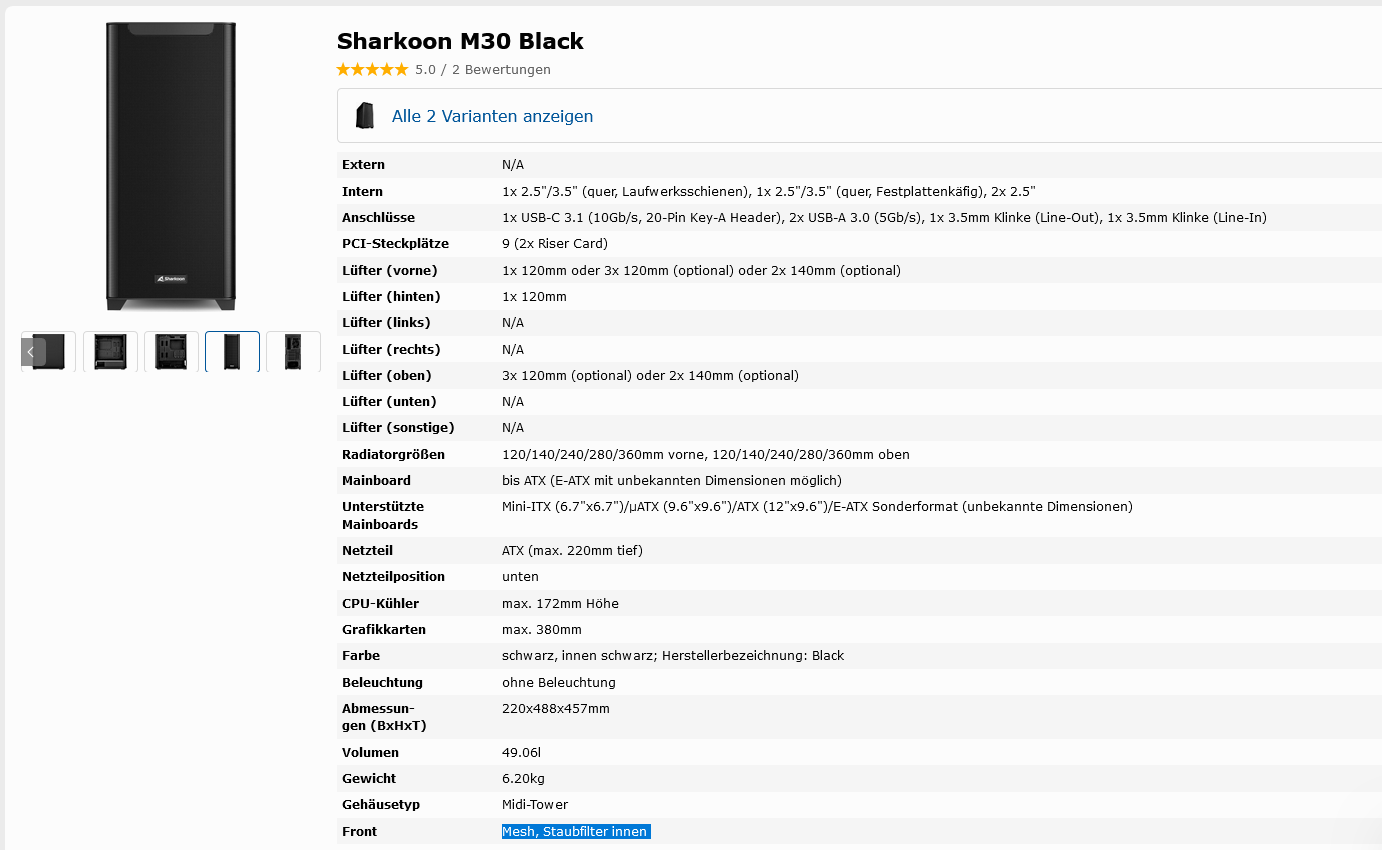This screenshot has width=1382, height=850.
Task: Click the highlighted Mesh, Staubfilter innen text
Action: (x=575, y=832)
